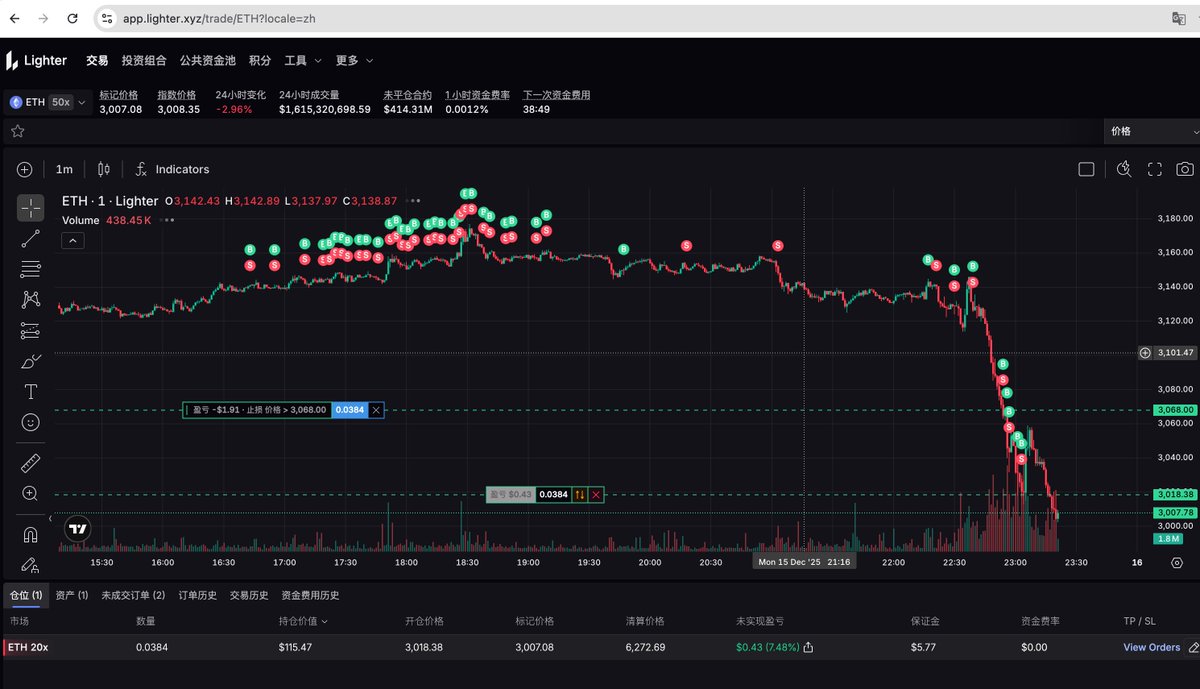1200x689 pixels.
Task: Switch to the 订单历史 tab
Action: pos(197,595)
